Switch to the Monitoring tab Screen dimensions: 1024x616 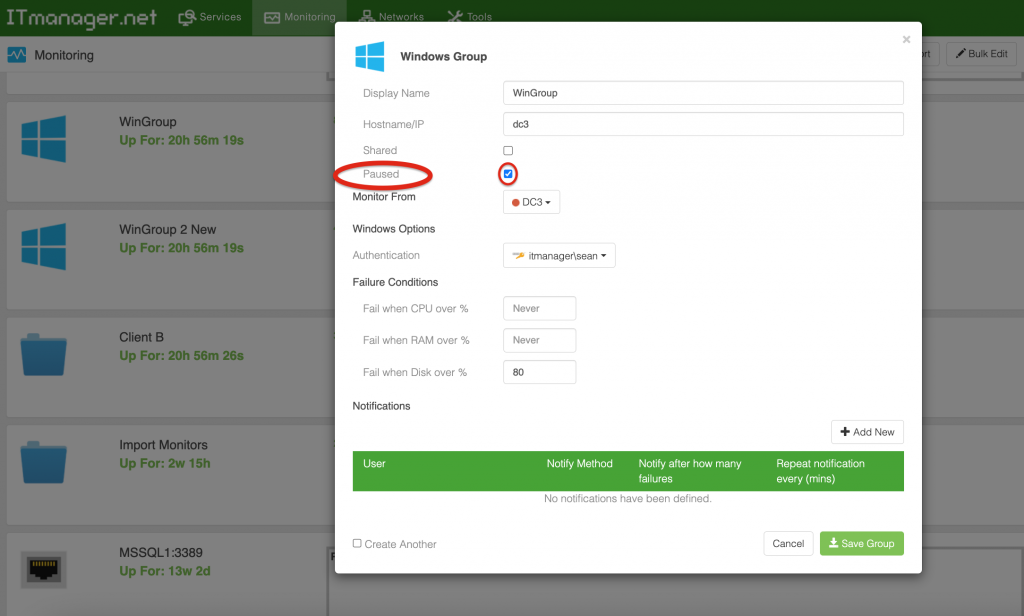(x=300, y=17)
